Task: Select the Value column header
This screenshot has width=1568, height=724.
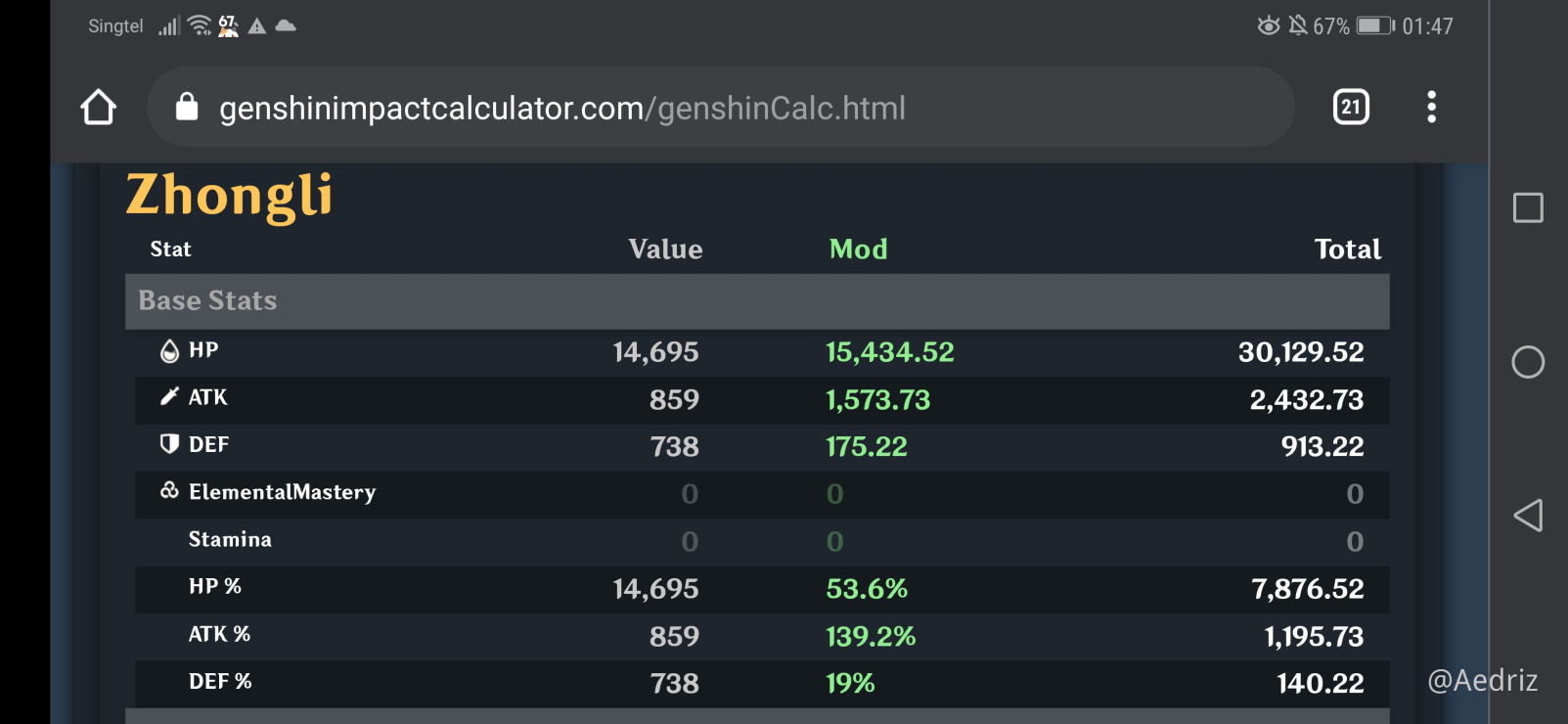Action: click(x=665, y=249)
